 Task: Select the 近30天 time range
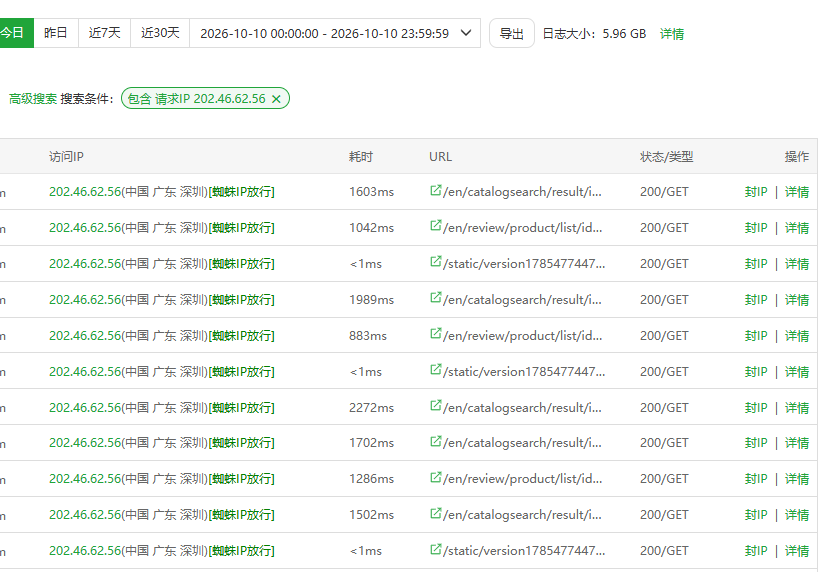[160, 33]
